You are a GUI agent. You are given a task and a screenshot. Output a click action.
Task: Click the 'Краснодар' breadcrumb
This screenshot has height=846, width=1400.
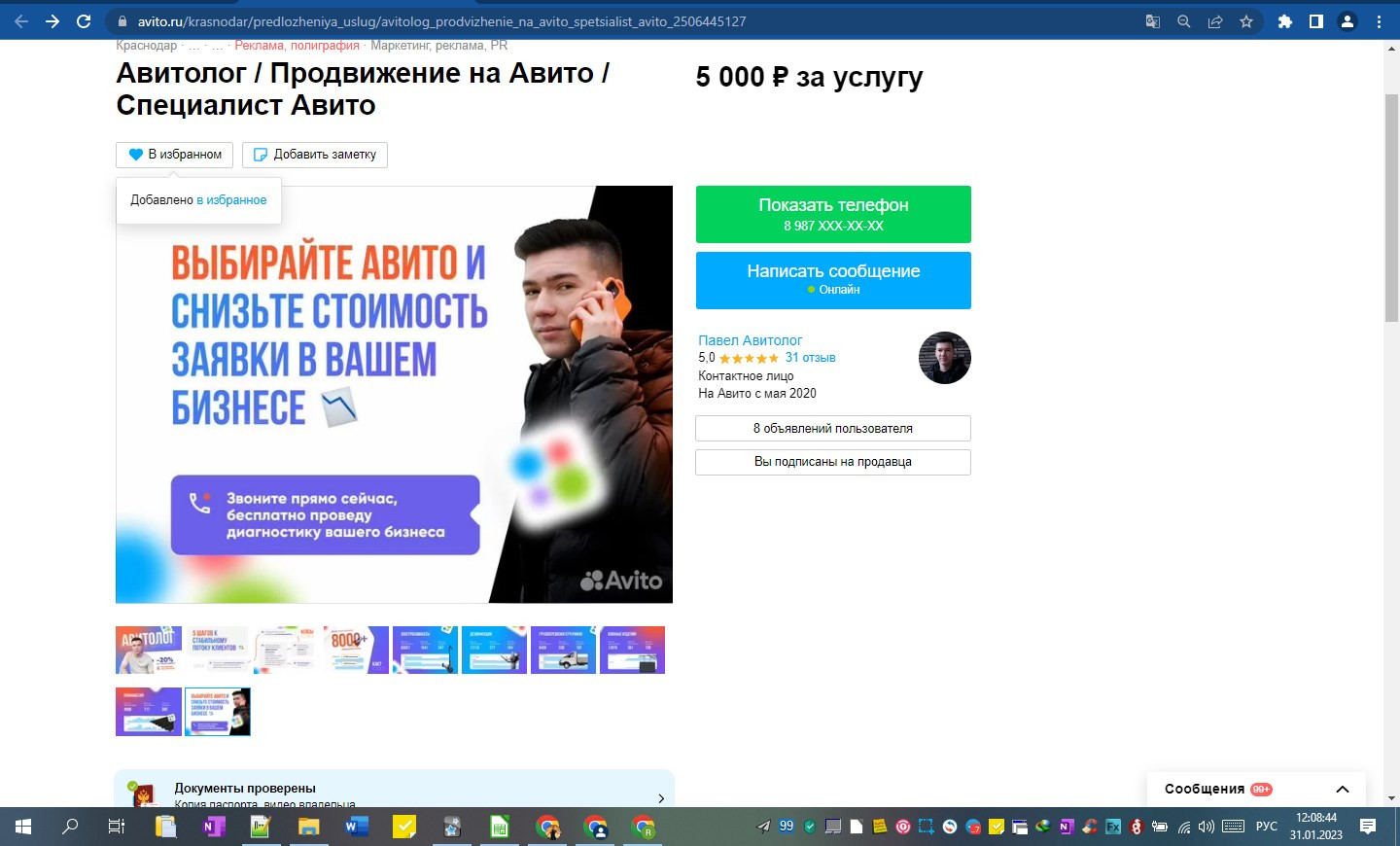tap(147, 45)
